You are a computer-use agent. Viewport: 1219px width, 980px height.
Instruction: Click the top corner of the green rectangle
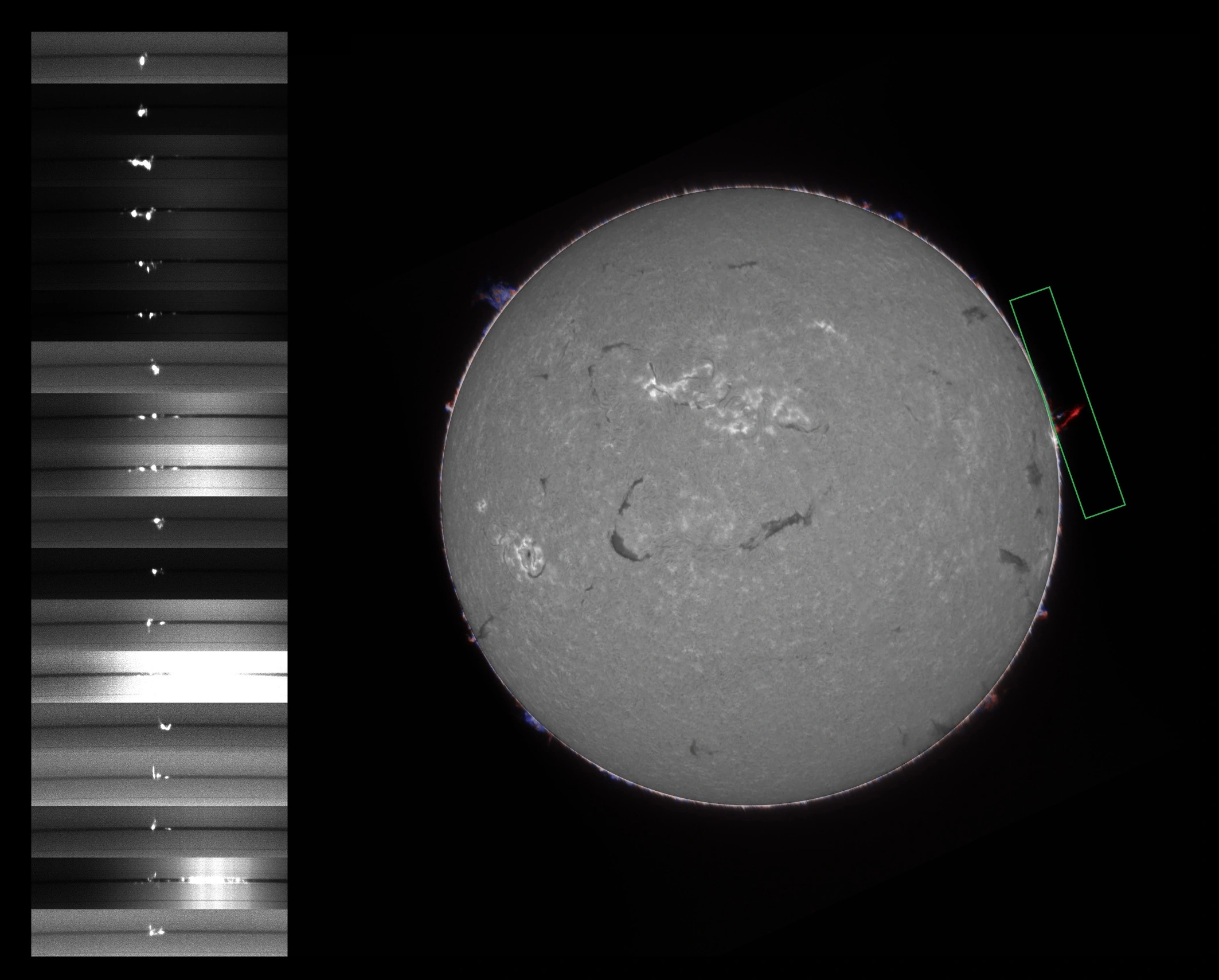pyautogui.click(x=1049, y=288)
